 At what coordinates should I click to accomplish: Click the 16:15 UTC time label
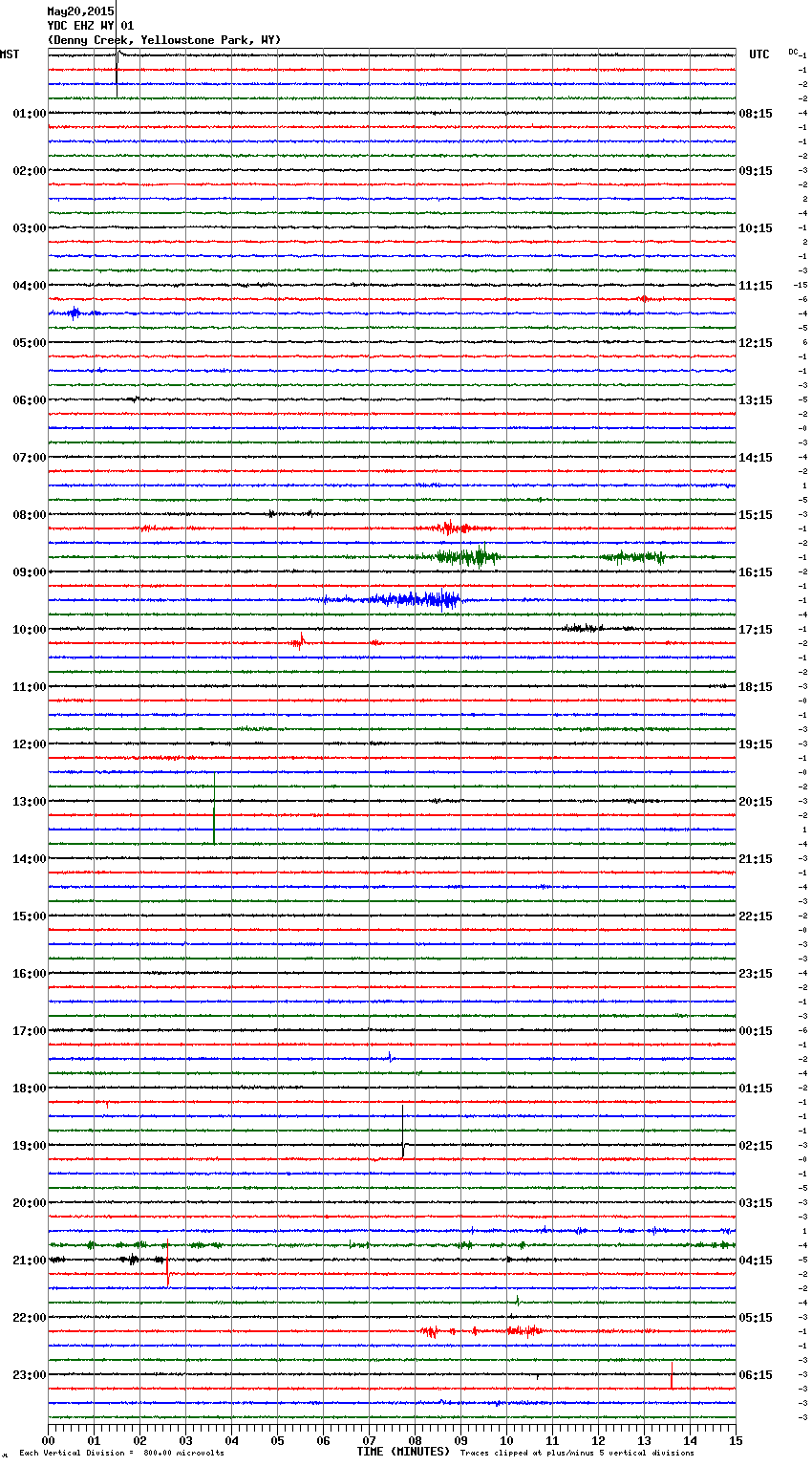click(756, 572)
